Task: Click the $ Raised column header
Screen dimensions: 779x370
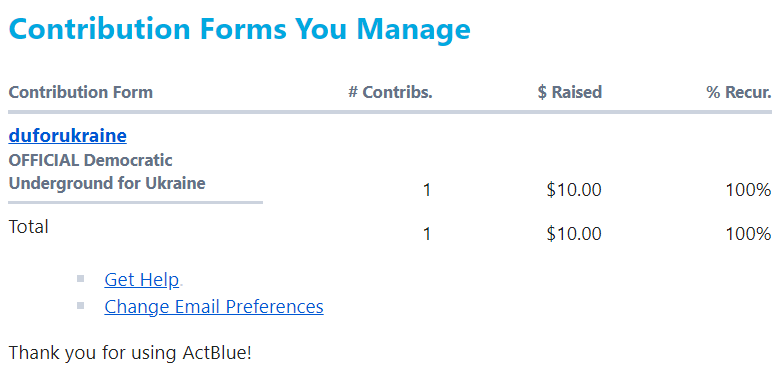Action: coord(569,92)
